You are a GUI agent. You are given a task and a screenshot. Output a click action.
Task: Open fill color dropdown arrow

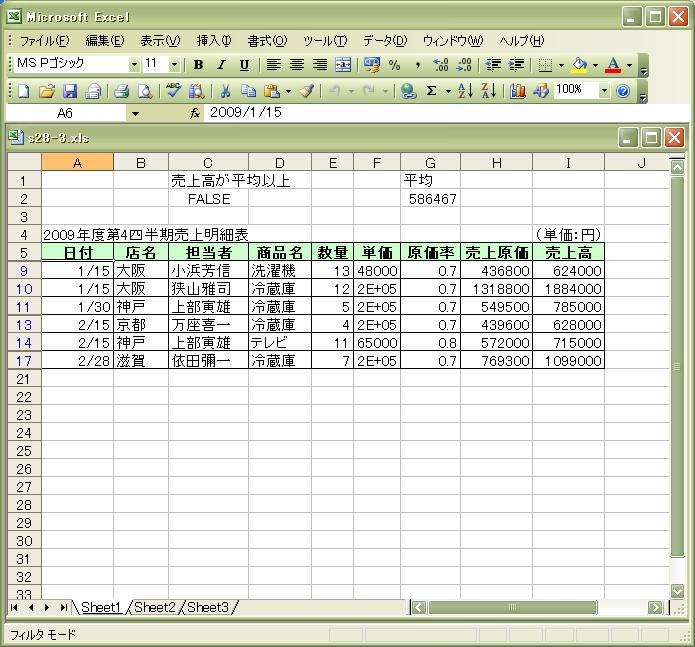coord(595,65)
